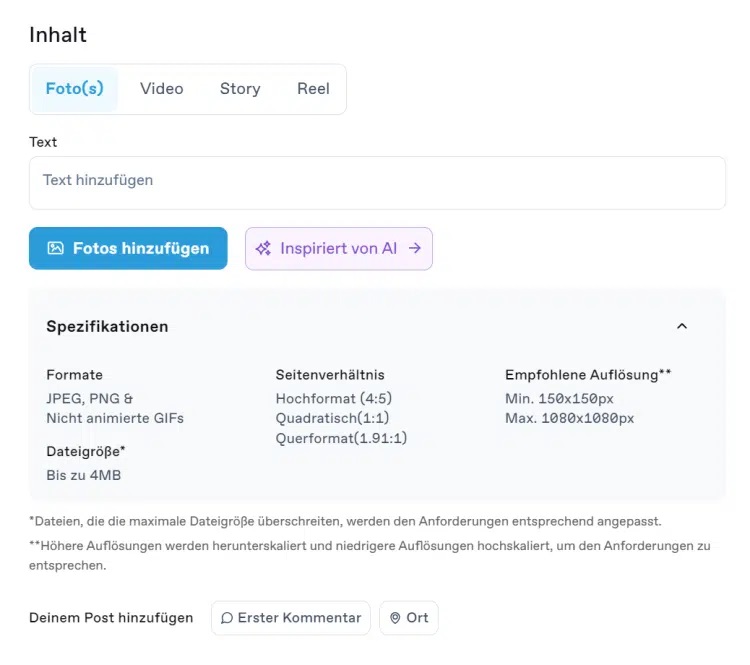Click the AI sparkle icon

[x=264, y=248]
